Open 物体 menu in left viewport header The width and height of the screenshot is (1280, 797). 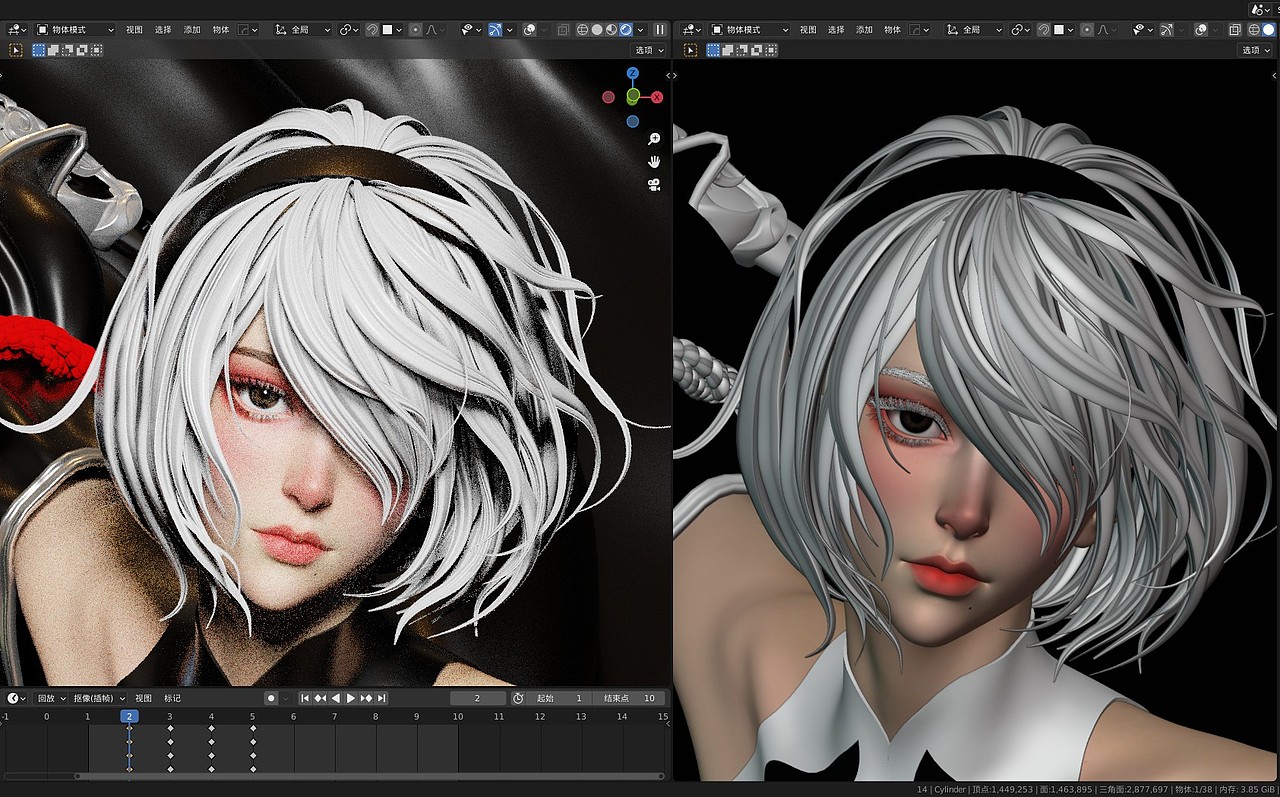coord(221,30)
